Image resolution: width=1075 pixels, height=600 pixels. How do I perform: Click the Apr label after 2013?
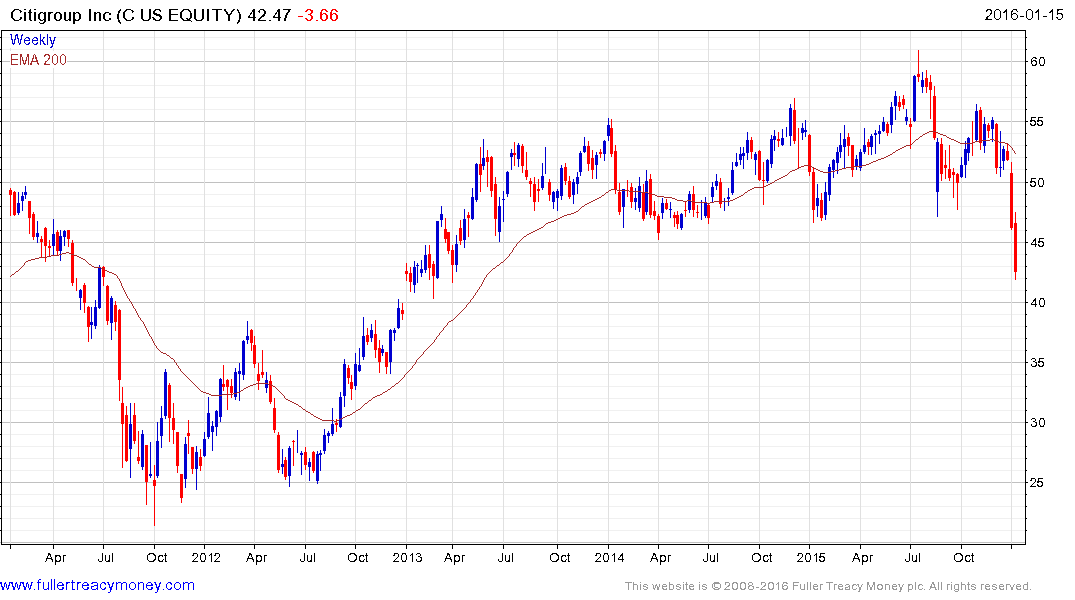click(455, 558)
